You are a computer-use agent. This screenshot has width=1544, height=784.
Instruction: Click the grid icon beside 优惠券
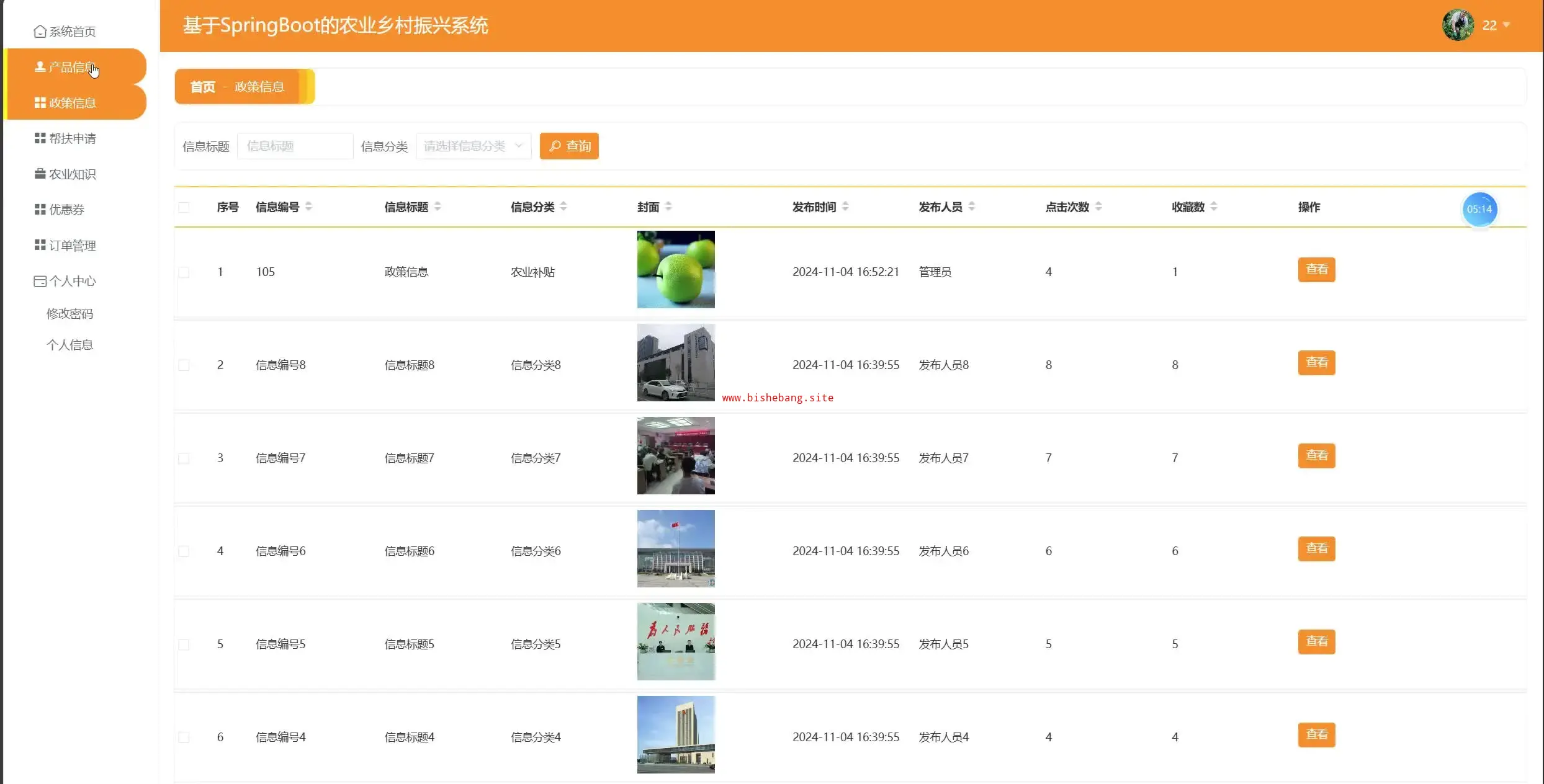point(40,210)
